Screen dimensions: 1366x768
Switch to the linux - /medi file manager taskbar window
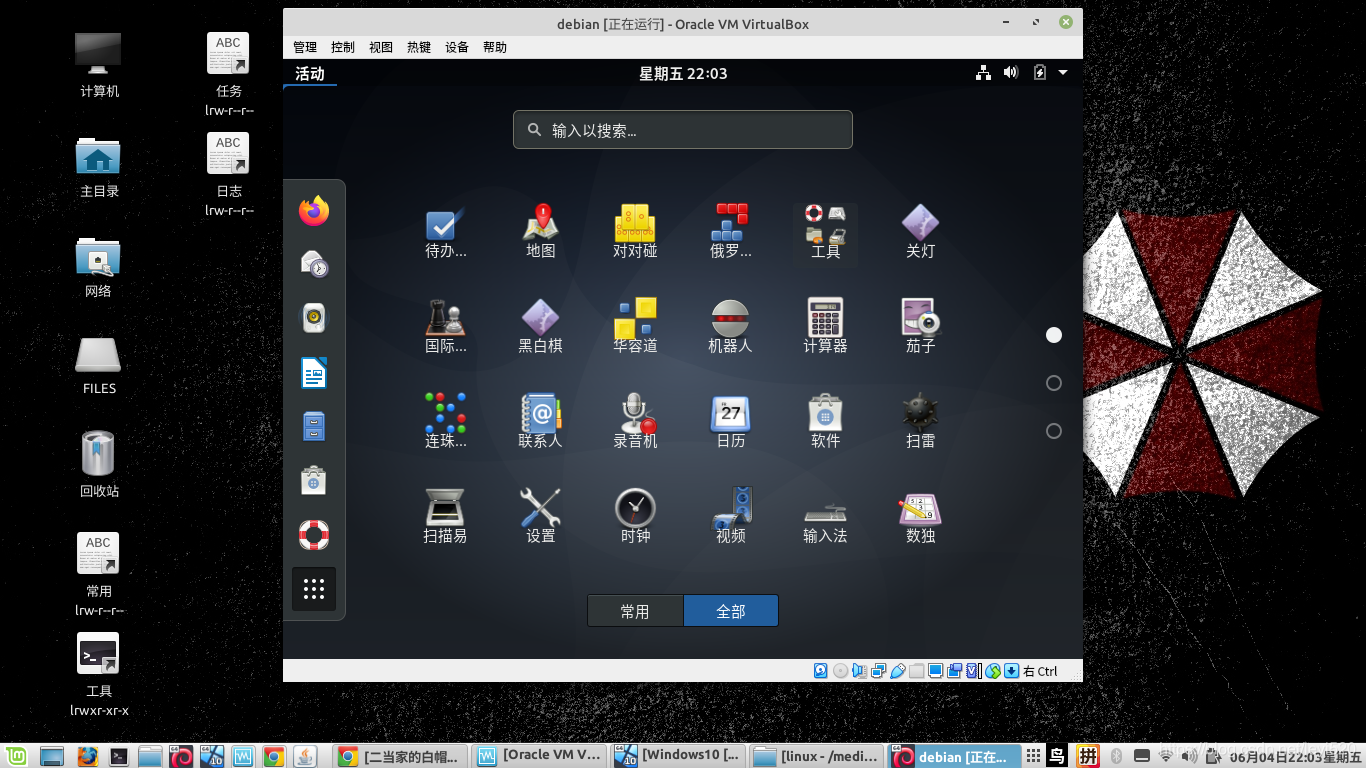[x=817, y=756]
